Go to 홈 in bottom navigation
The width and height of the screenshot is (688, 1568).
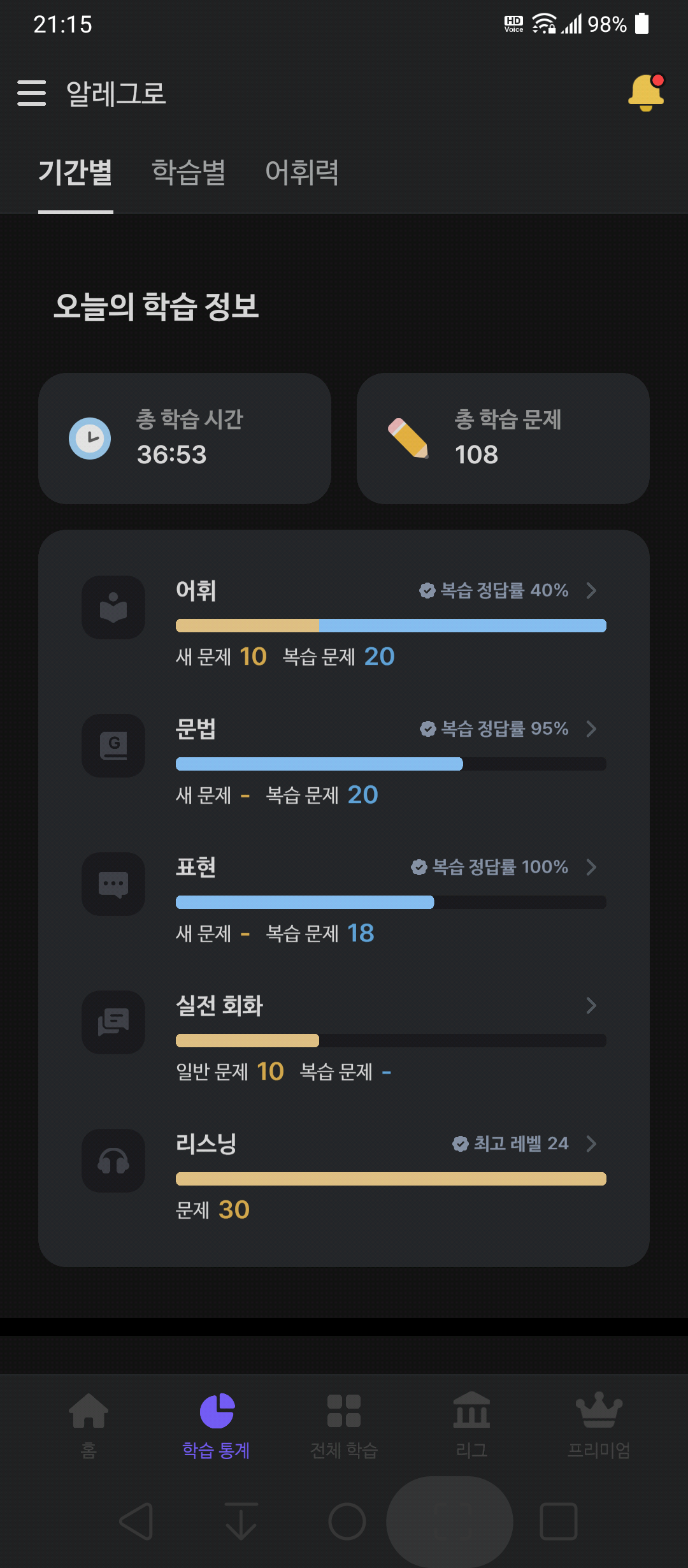click(x=89, y=1426)
